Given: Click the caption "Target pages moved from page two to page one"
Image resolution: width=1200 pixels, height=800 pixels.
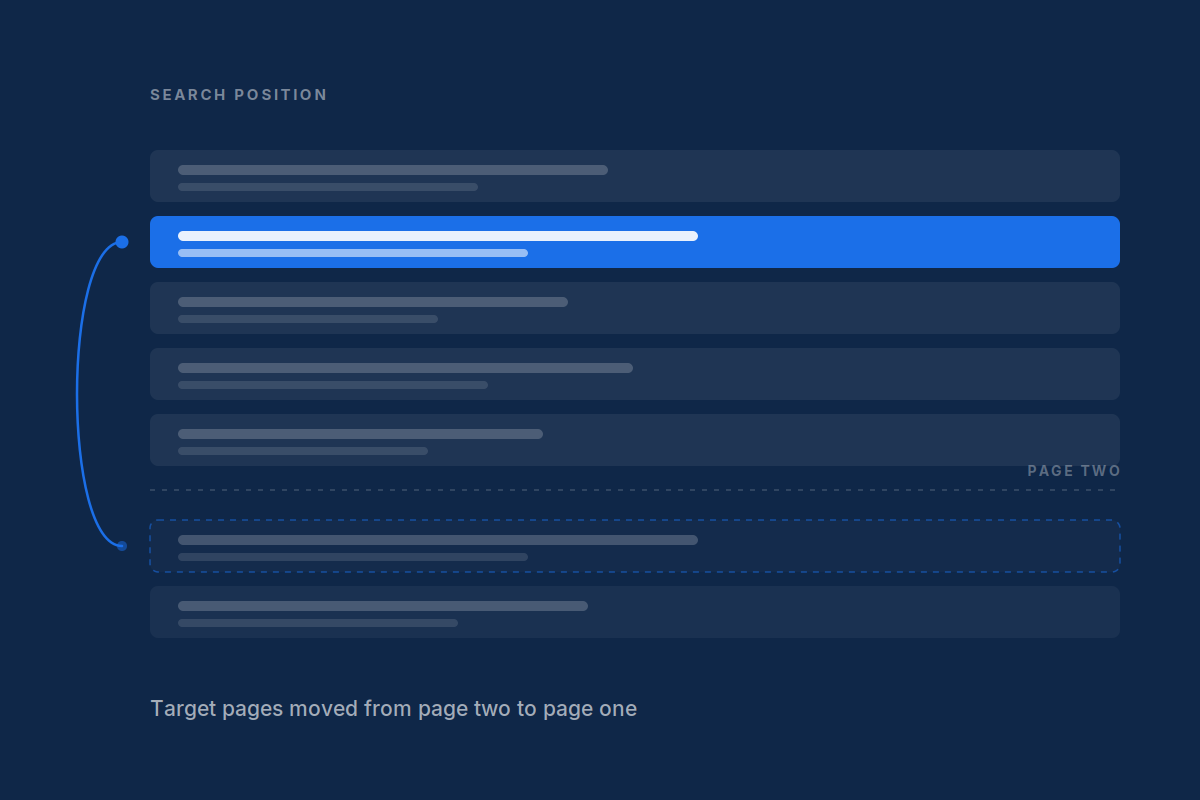Looking at the screenshot, I should pos(393,709).
